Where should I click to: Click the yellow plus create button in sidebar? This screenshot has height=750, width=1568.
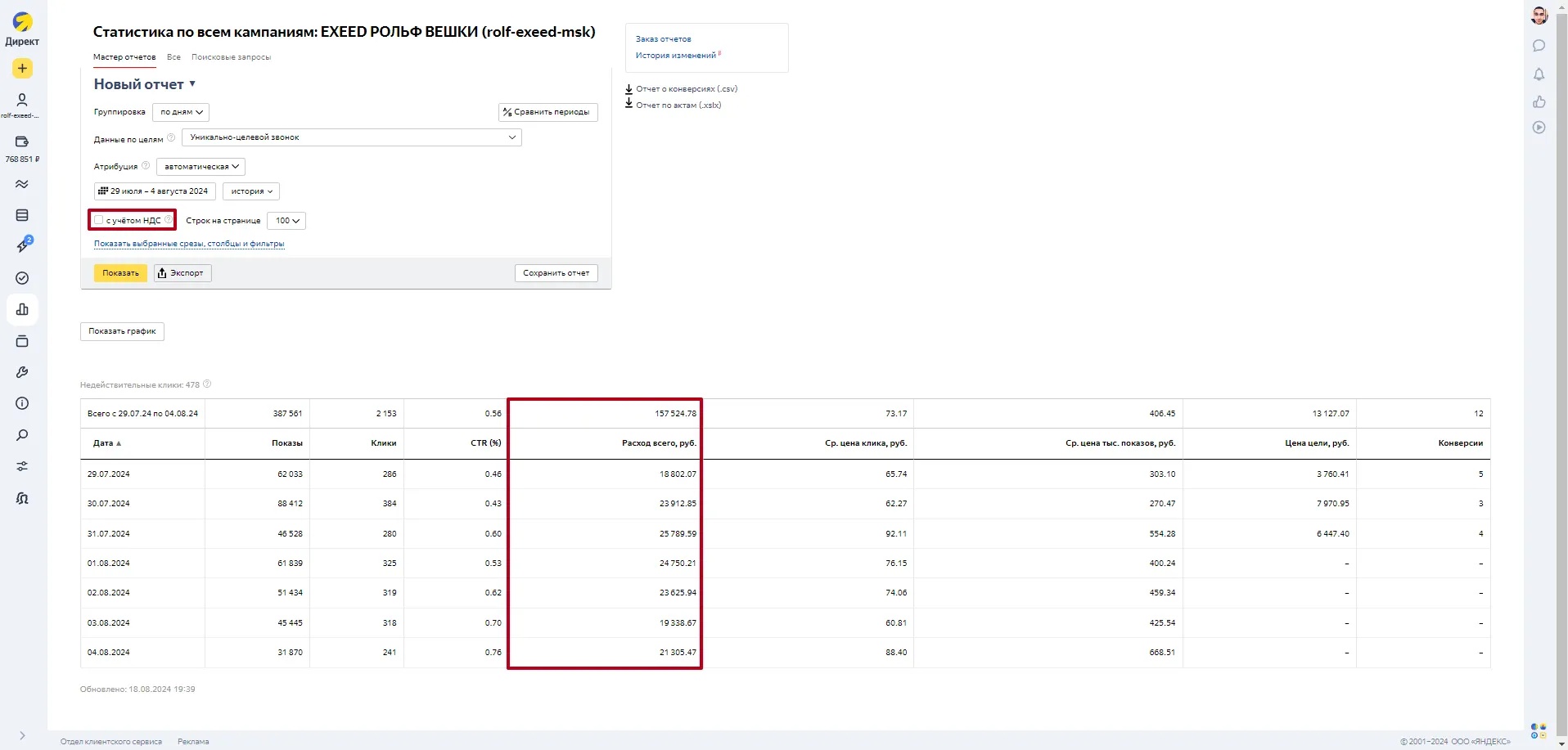pos(22,69)
